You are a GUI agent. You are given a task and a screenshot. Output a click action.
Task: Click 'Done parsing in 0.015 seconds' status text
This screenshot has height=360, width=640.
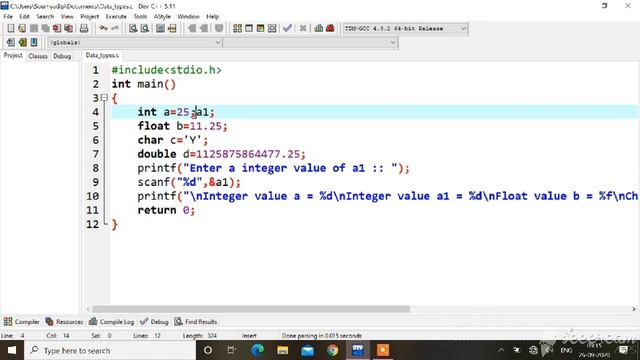322,336
